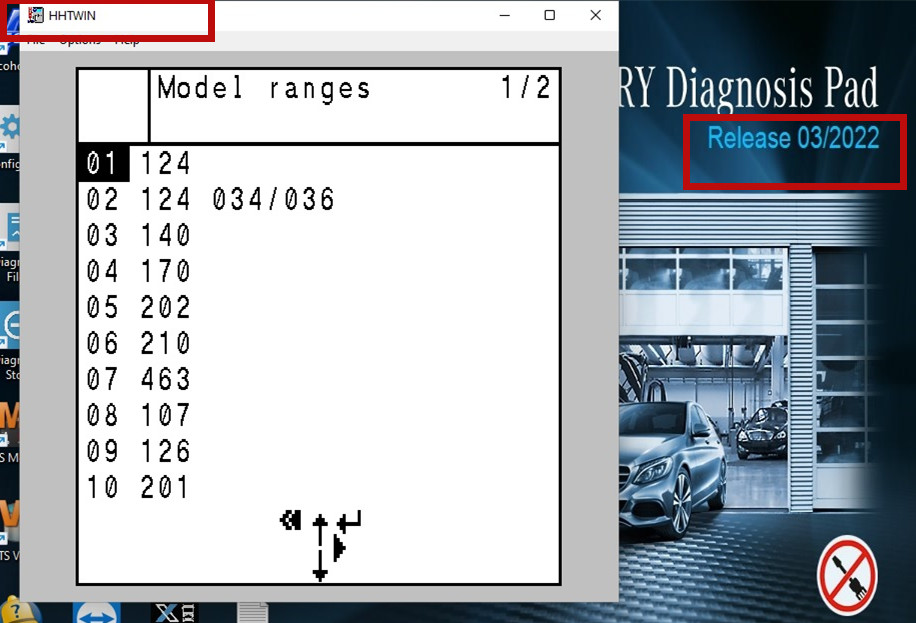
Task: Click the down arrow navigation icon
Action: pos(320,566)
